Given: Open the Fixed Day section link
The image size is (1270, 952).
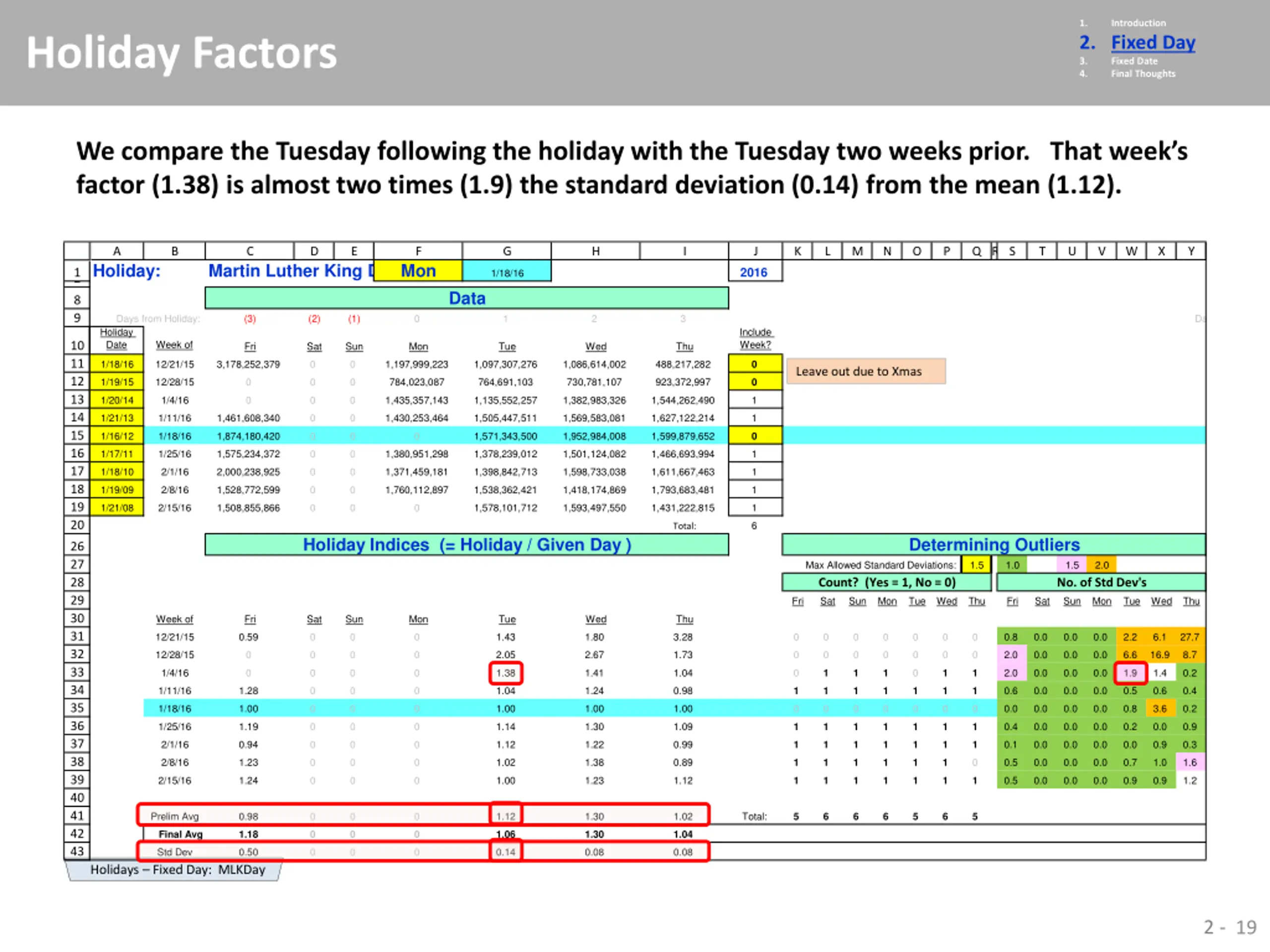Looking at the screenshot, I should pyautogui.click(x=1152, y=43).
